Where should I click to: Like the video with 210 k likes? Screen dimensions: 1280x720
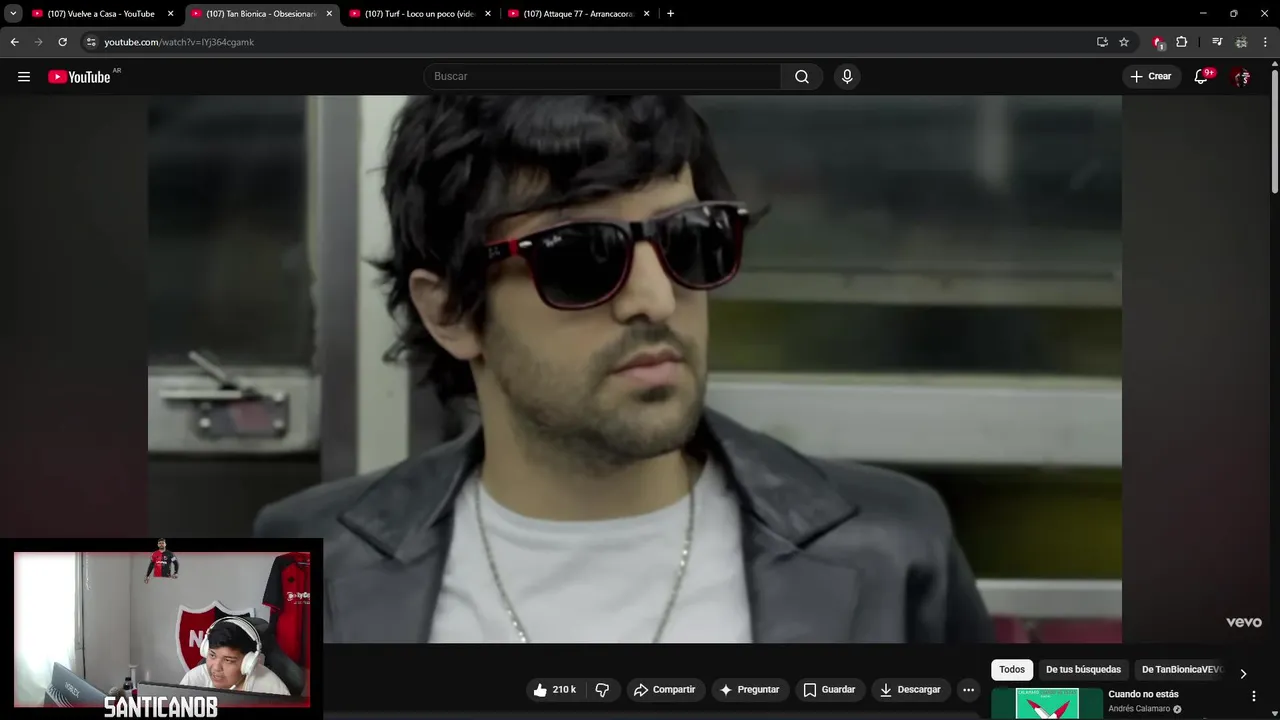click(554, 690)
